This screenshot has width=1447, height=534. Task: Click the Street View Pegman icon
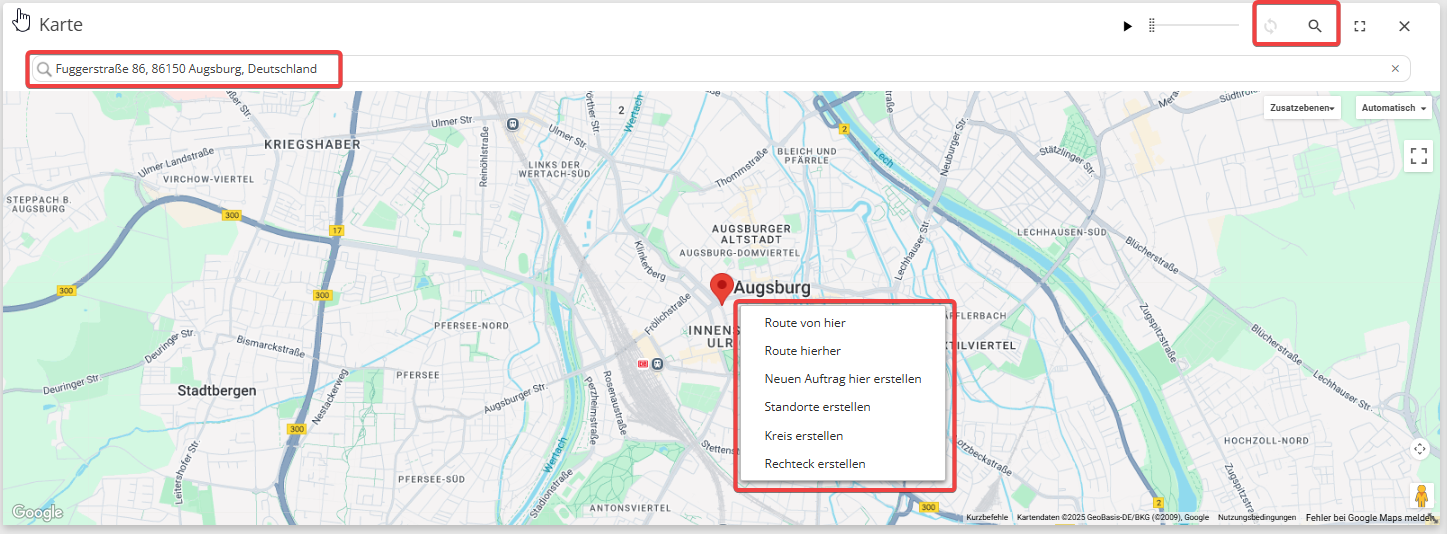click(x=1421, y=495)
